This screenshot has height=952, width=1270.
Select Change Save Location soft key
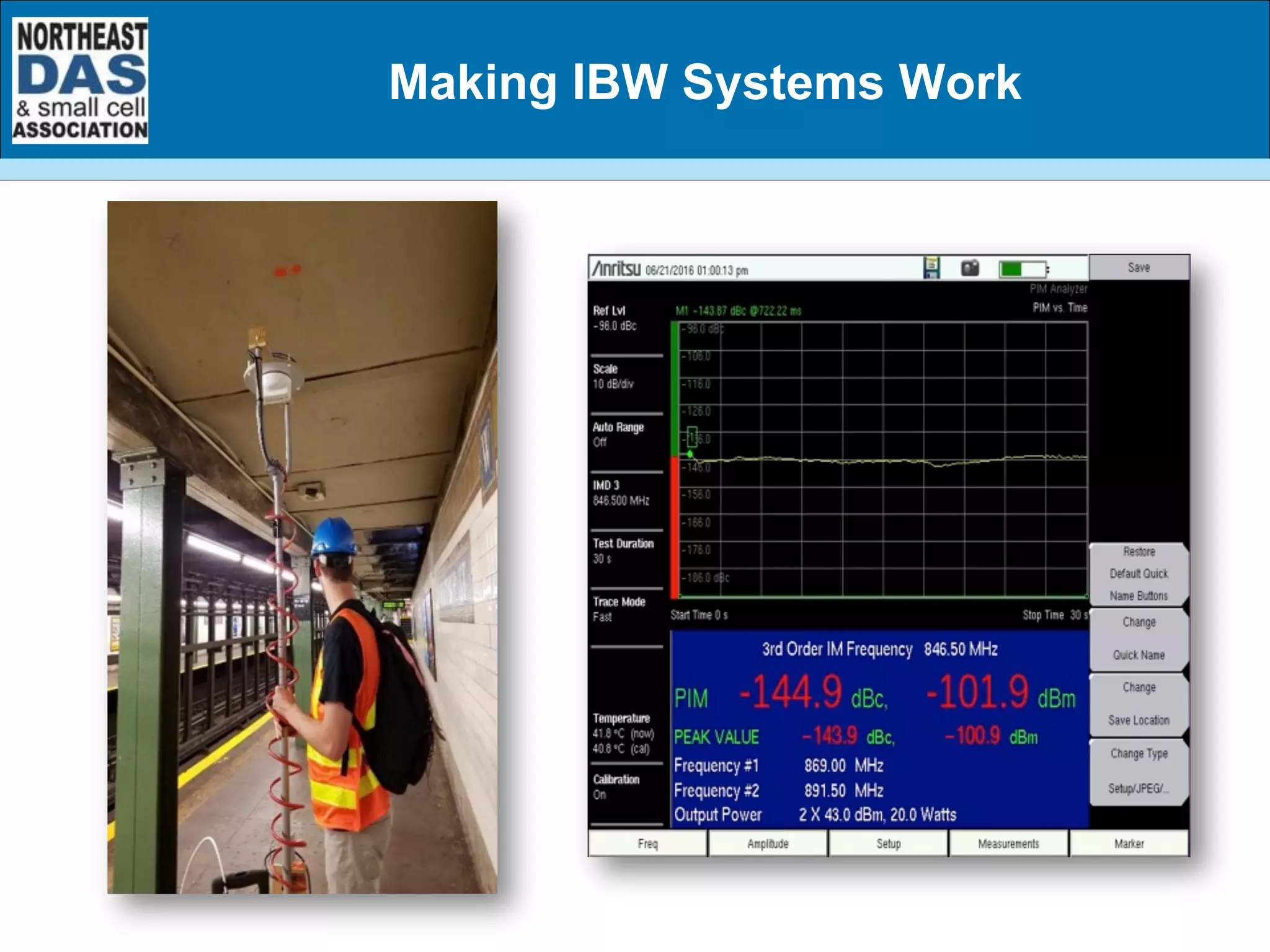click(x=1139, y=704)
